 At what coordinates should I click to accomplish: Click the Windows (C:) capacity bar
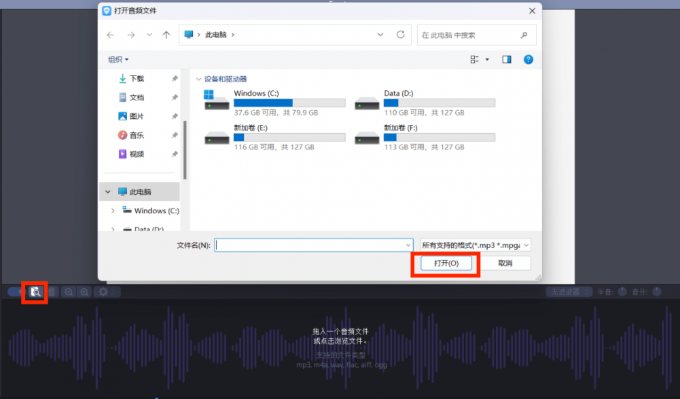coord(290,103)
